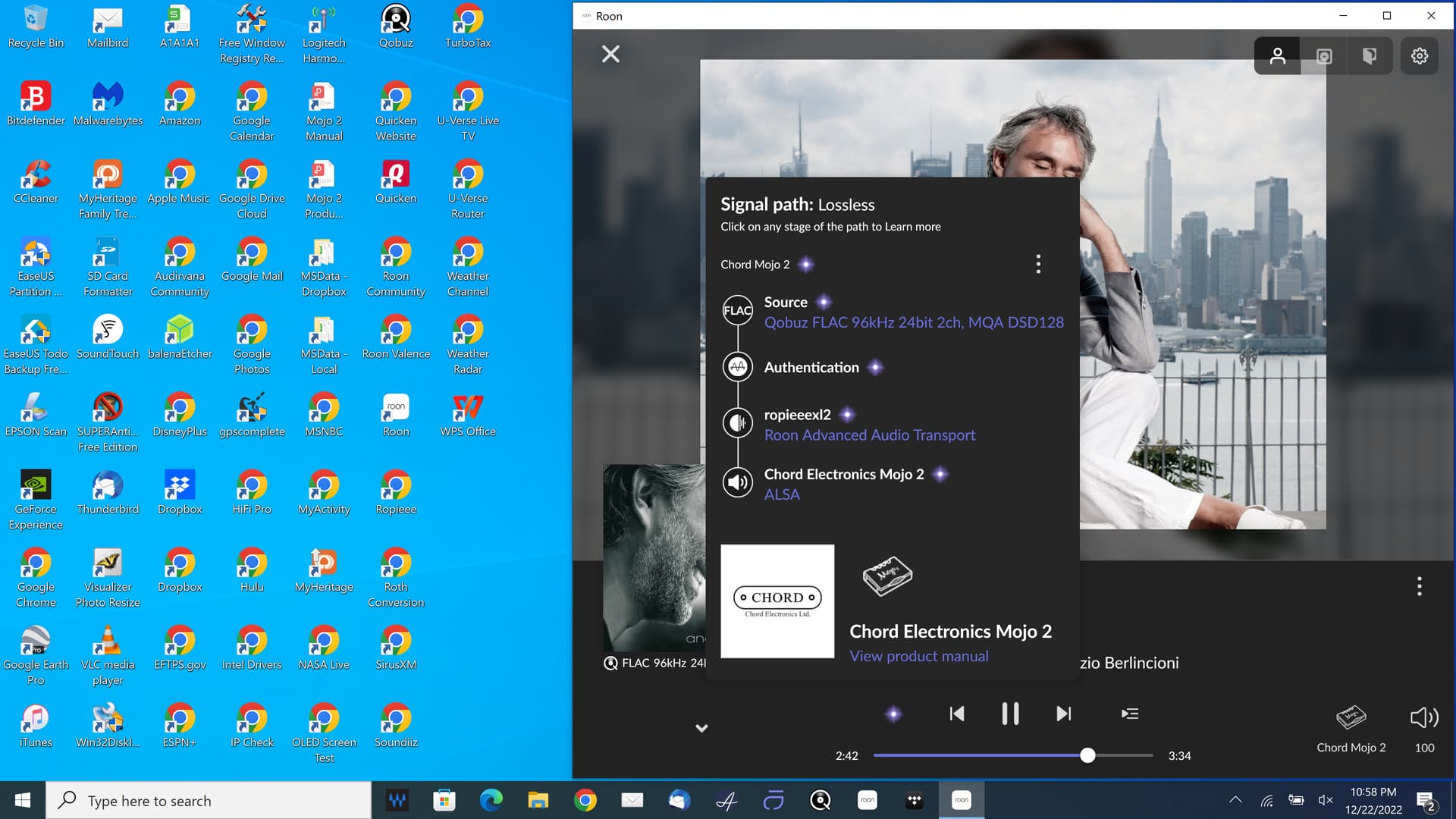Screen dimensions: 1456x819
Task: Select the balenaEtcher desktop icon
Action: click(180, 338)
